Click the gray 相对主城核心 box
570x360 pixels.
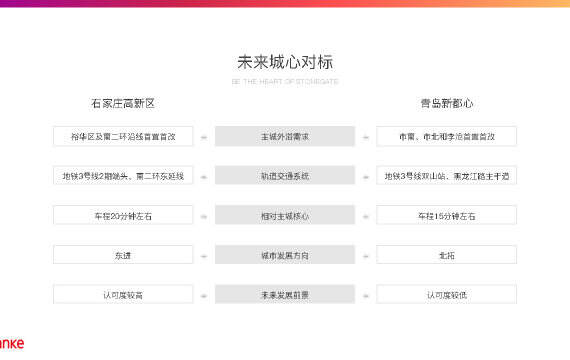point(285,216)
